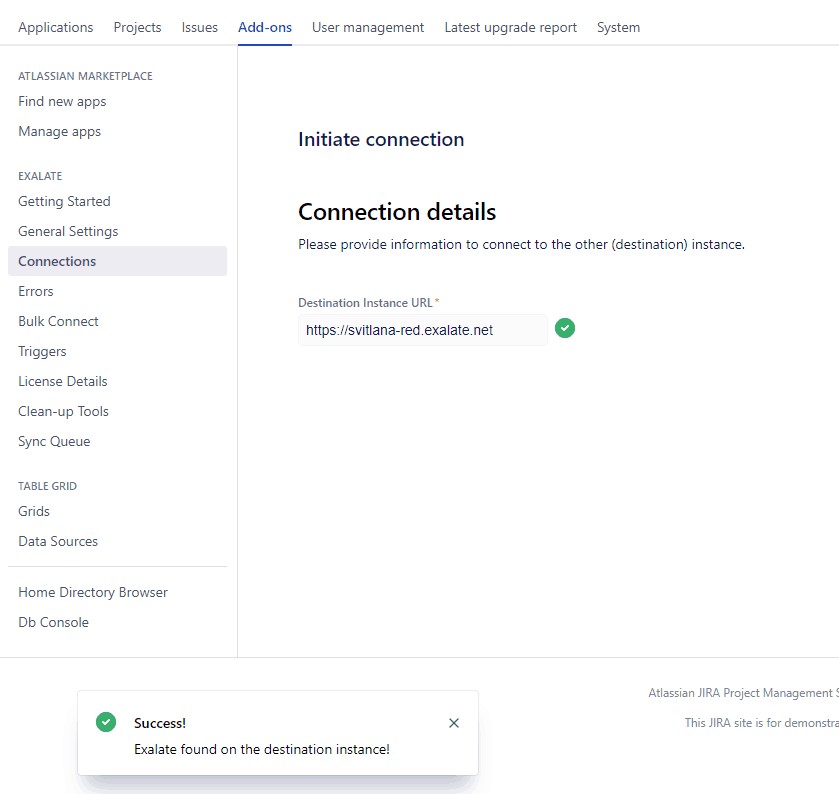Image resolution: width=839 pixels, height=794 pixels.
Task: Click the Destination Instance URL field
Action: [x=422, y=330]
